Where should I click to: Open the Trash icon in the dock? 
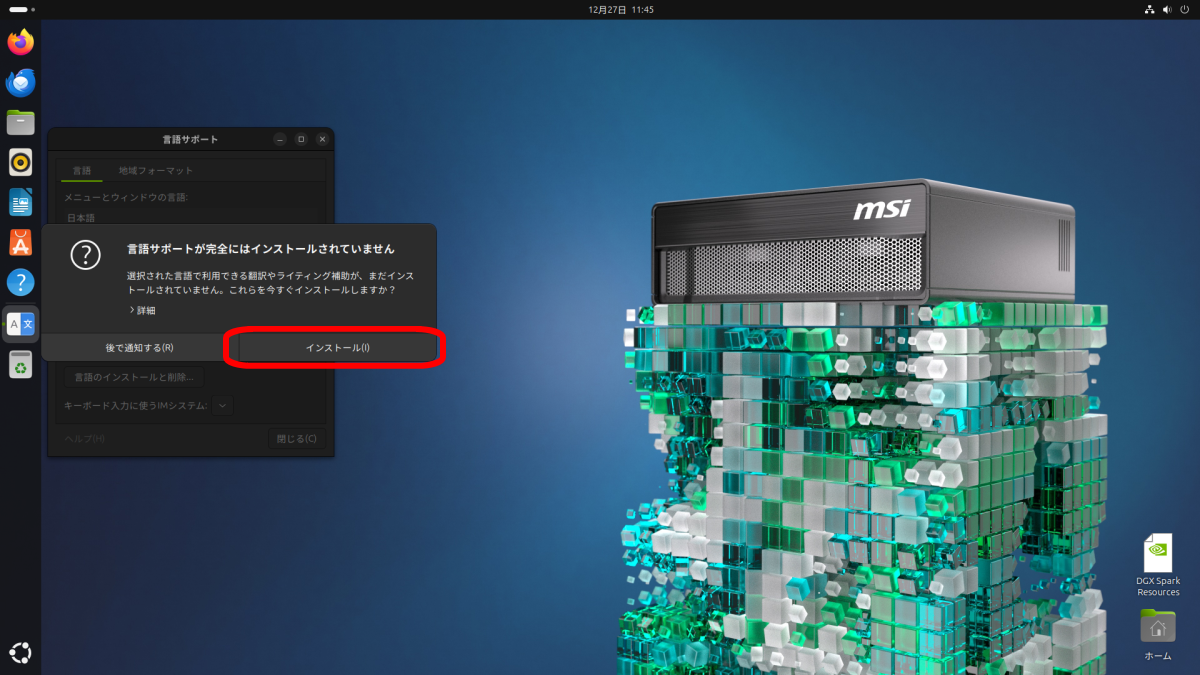[20, 366]
